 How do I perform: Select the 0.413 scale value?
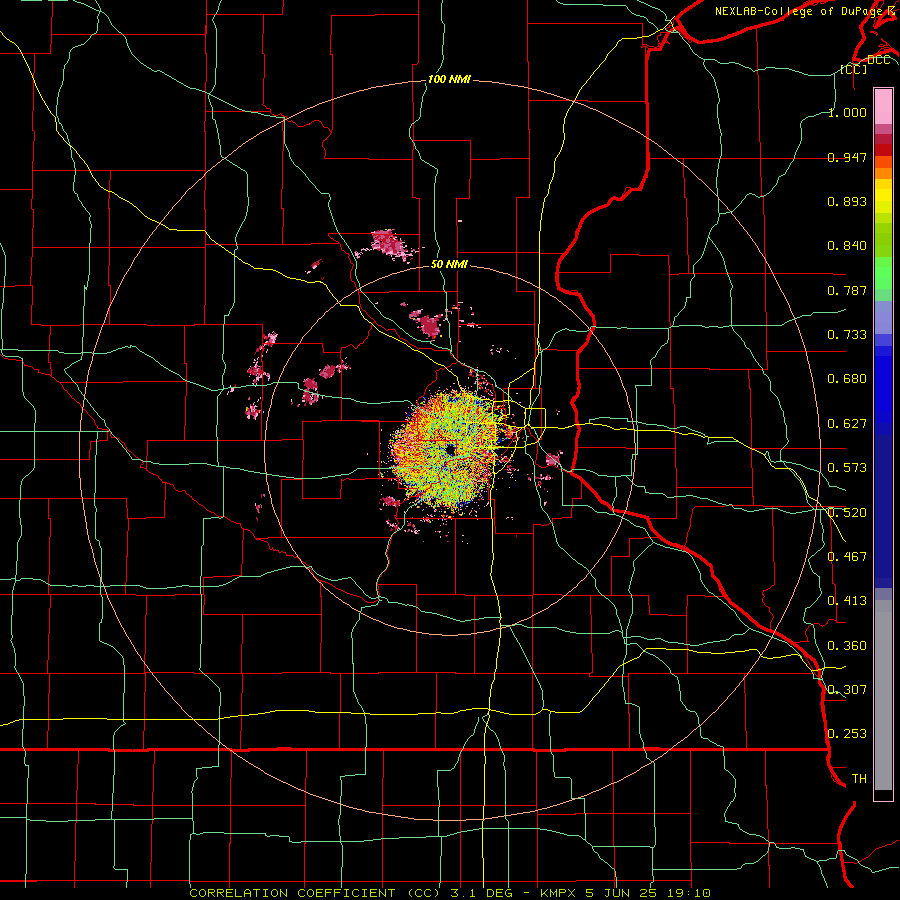(x=847, y=601)
